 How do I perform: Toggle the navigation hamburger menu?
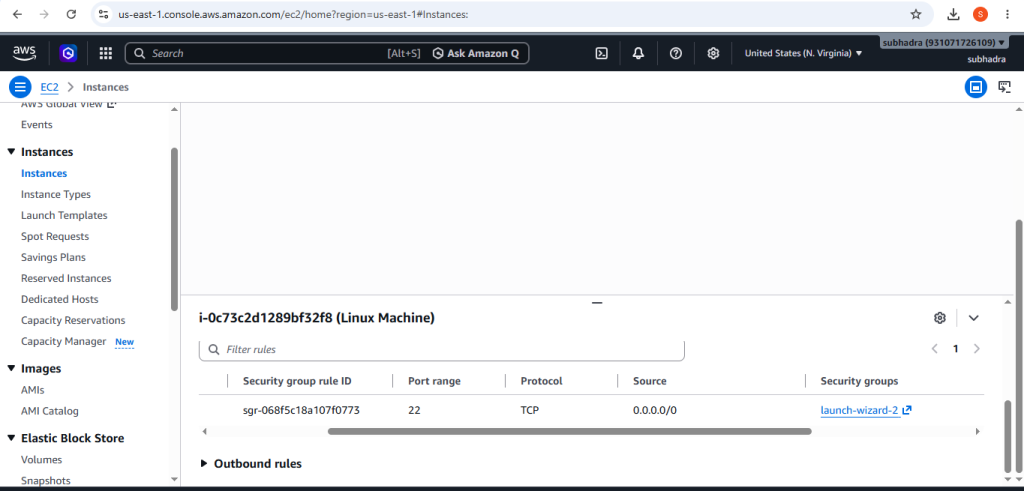(20, 87)
